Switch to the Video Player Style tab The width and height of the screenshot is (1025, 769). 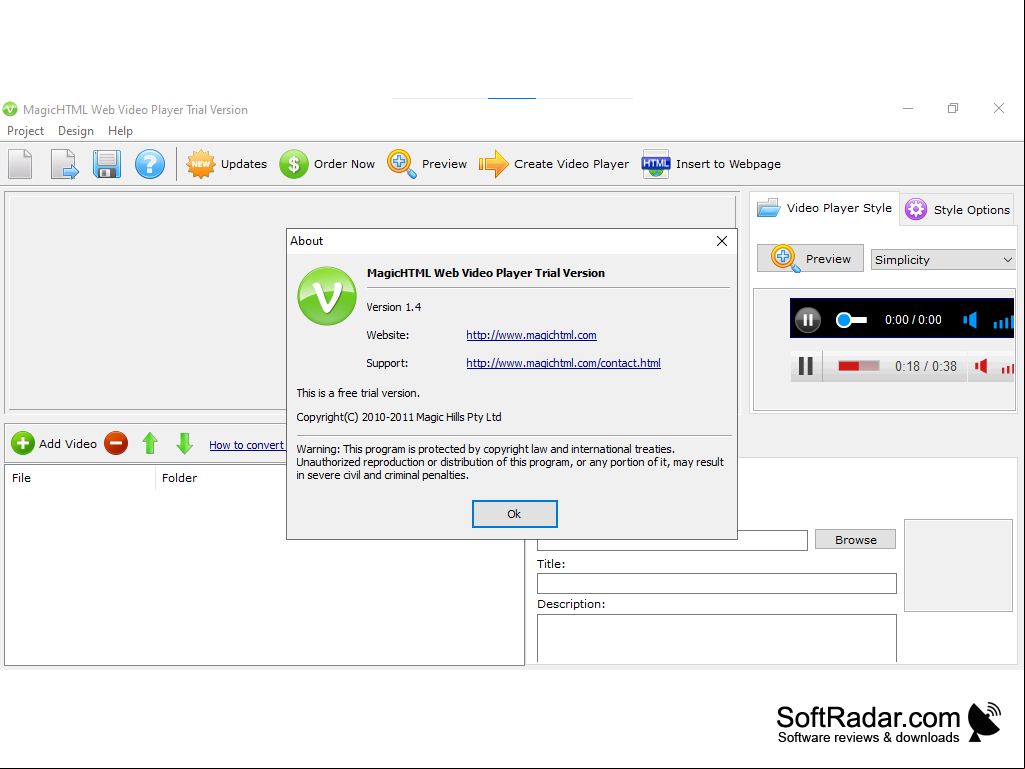point(825,208)
